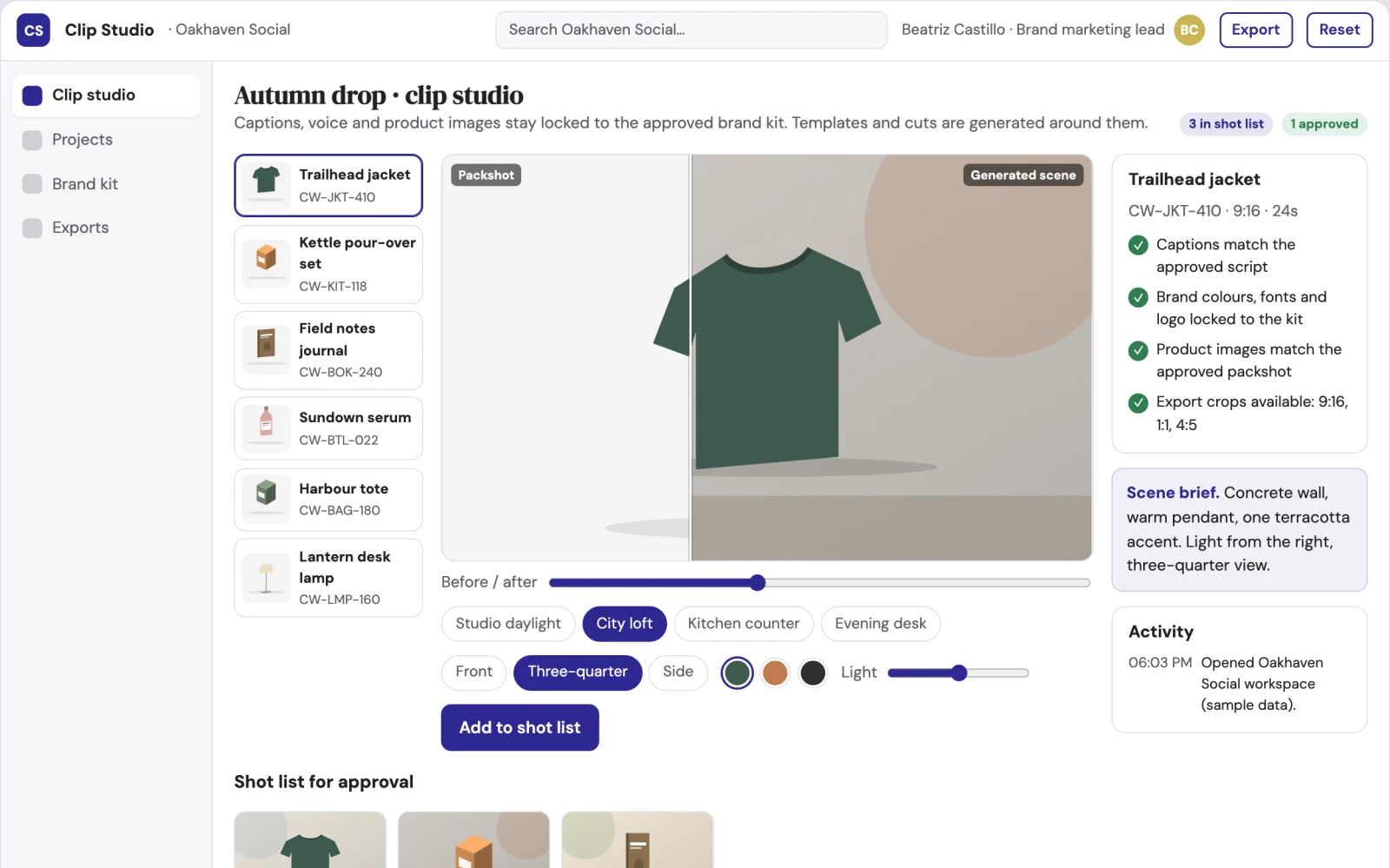This screenshot has height=868, width=1390.
Task: Switch the view angle to Side
Action: [x=678, y=673]
